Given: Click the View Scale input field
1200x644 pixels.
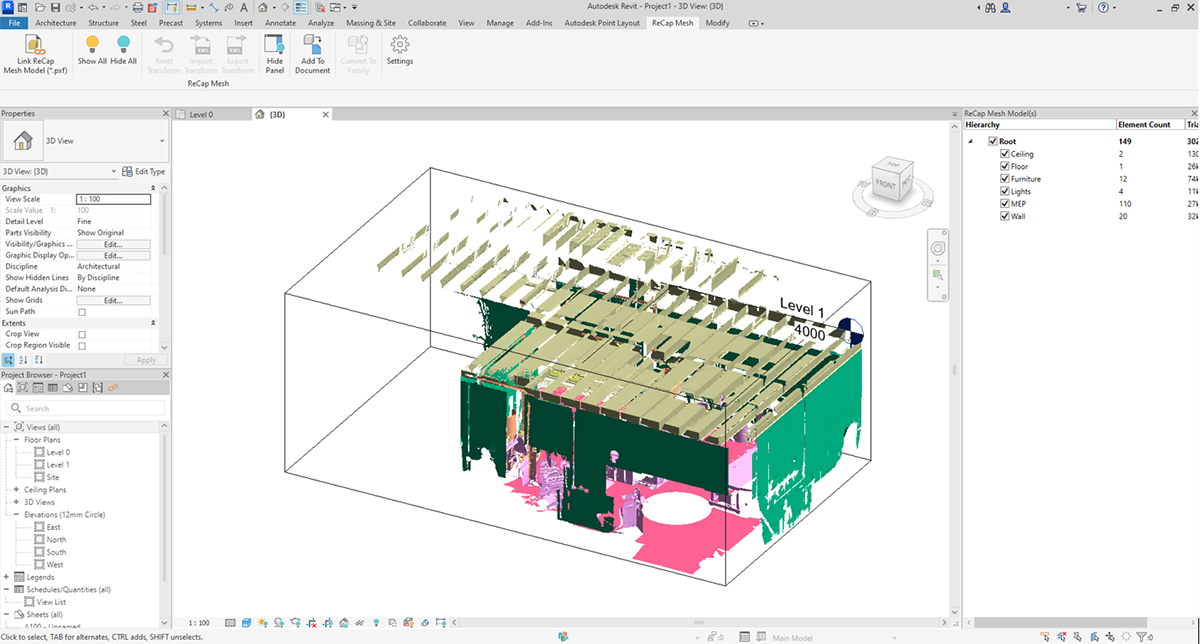Looking at the screenshot, I should pyautogui.click(x=113, y=199).
